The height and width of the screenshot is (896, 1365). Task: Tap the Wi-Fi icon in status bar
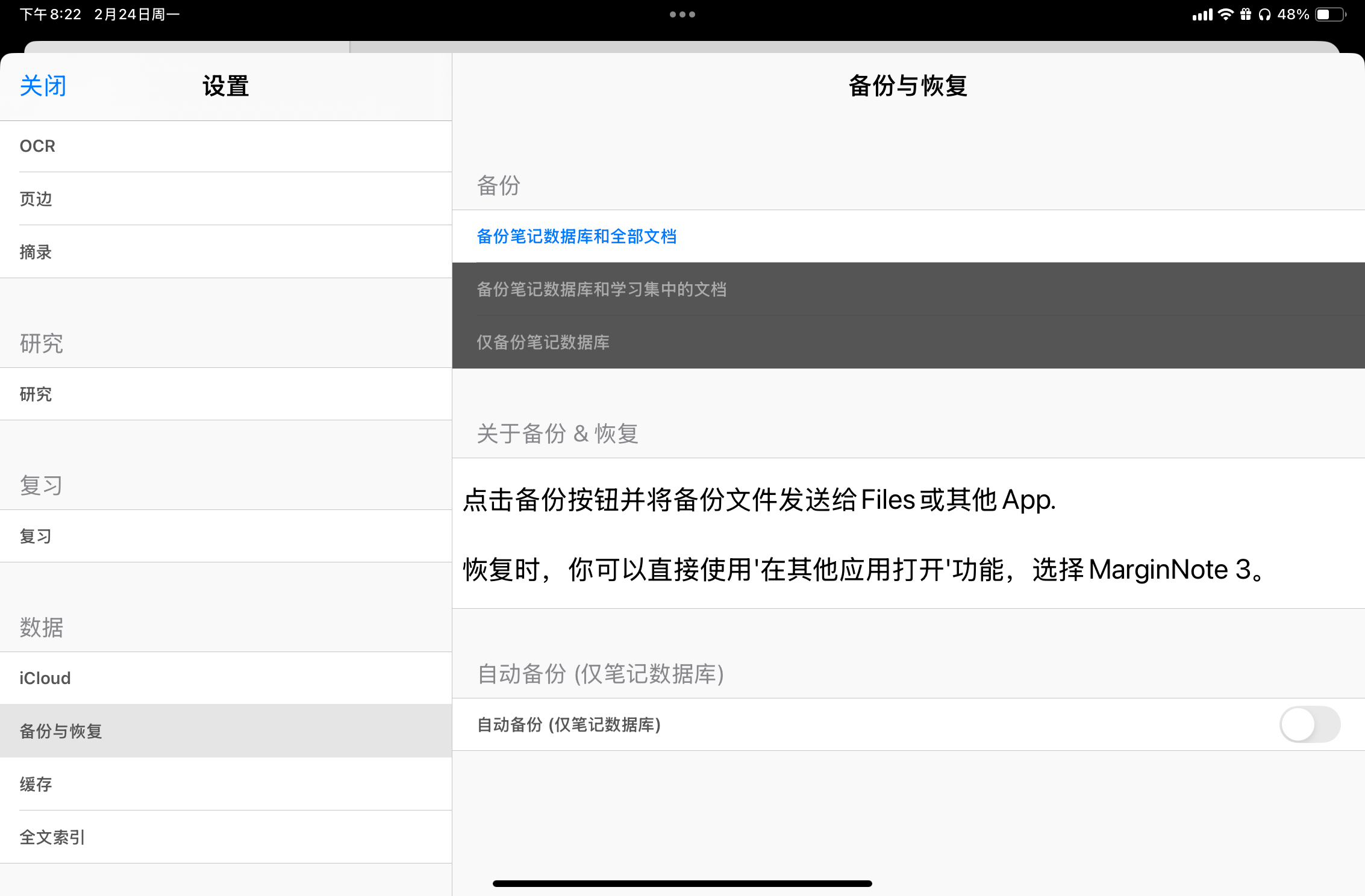[1225, 14]
